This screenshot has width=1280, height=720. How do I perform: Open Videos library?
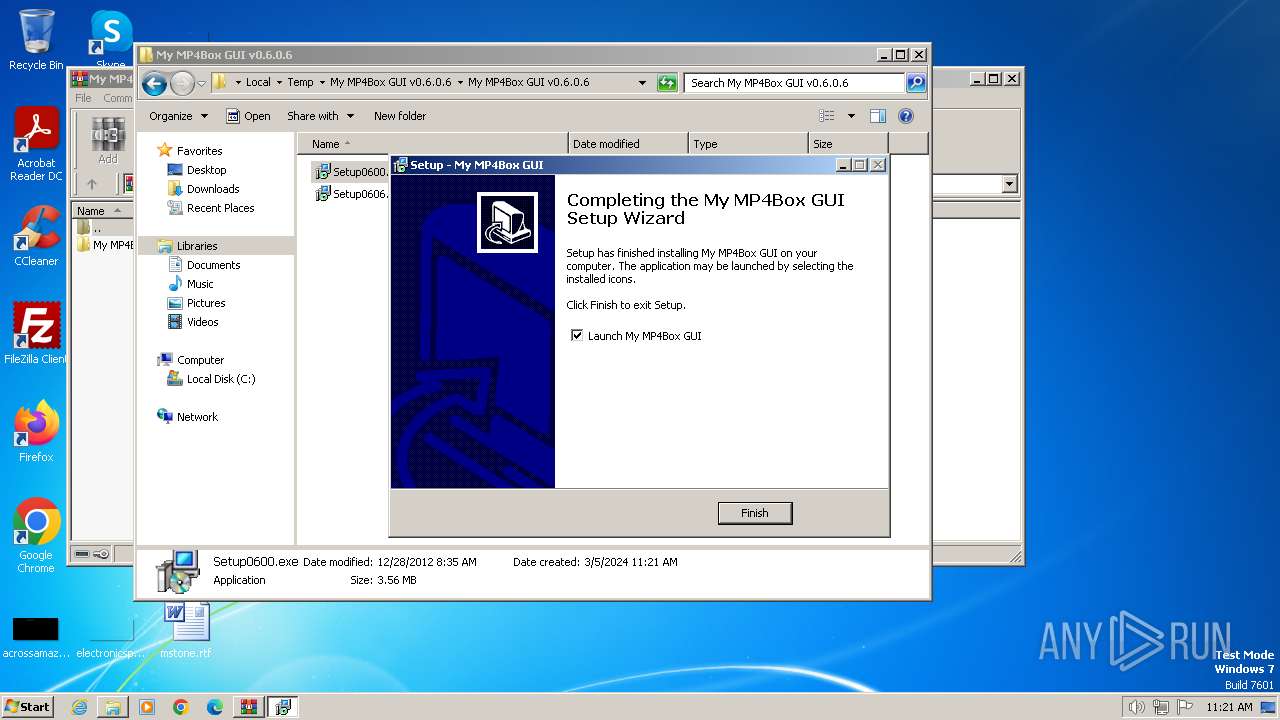tap(202, 322)
